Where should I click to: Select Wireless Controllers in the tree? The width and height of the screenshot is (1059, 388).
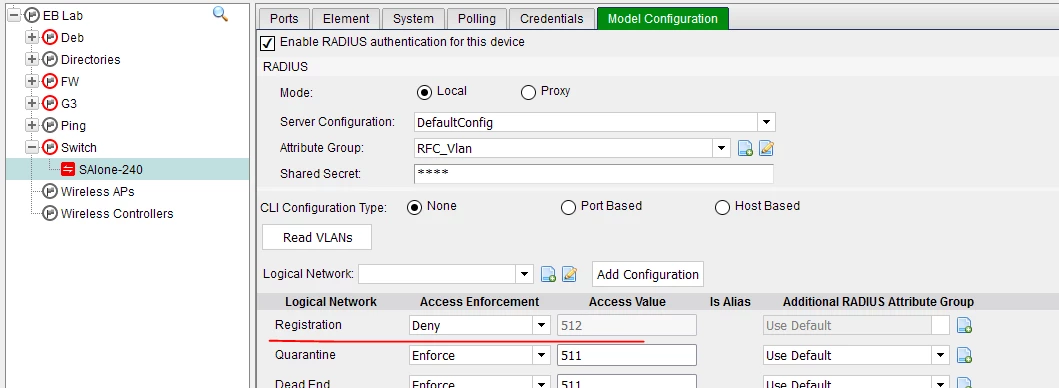coord(117,214)
